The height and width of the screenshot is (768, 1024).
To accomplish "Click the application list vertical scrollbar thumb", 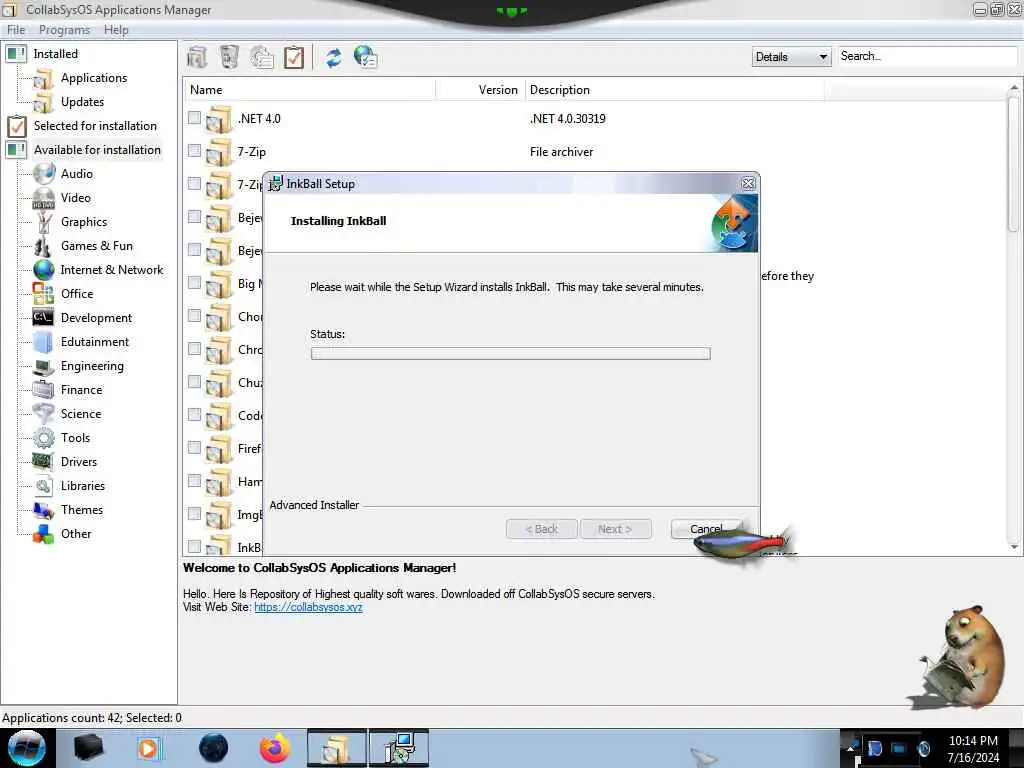I will 1014,163.
